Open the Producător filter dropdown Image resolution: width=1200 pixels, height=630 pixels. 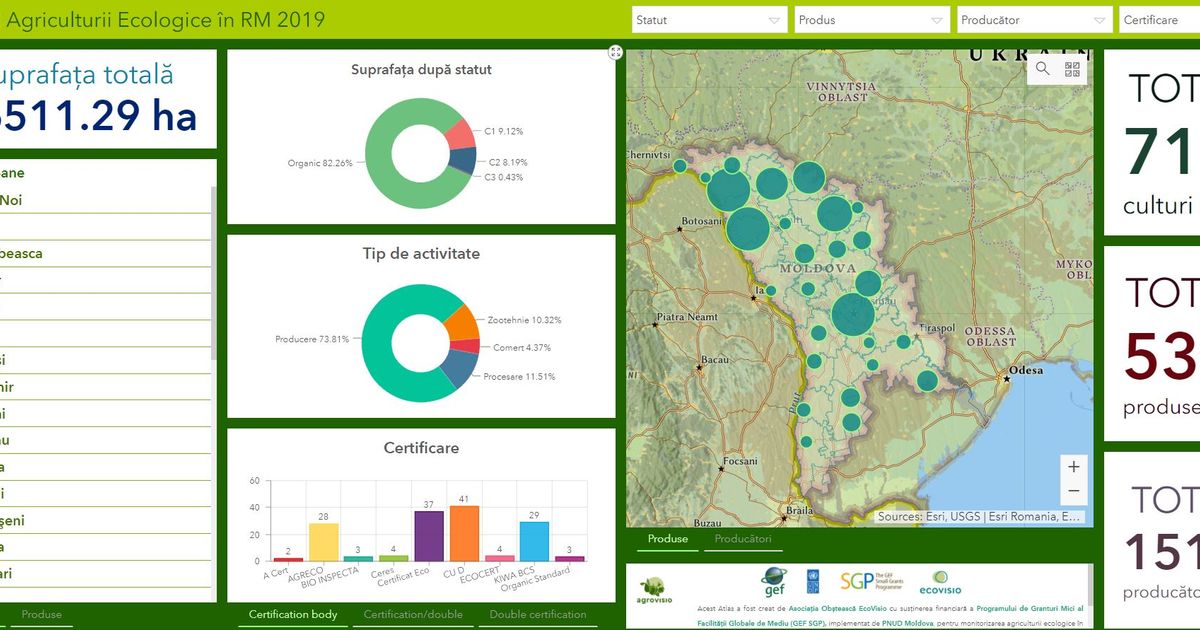click(1034, 20)
